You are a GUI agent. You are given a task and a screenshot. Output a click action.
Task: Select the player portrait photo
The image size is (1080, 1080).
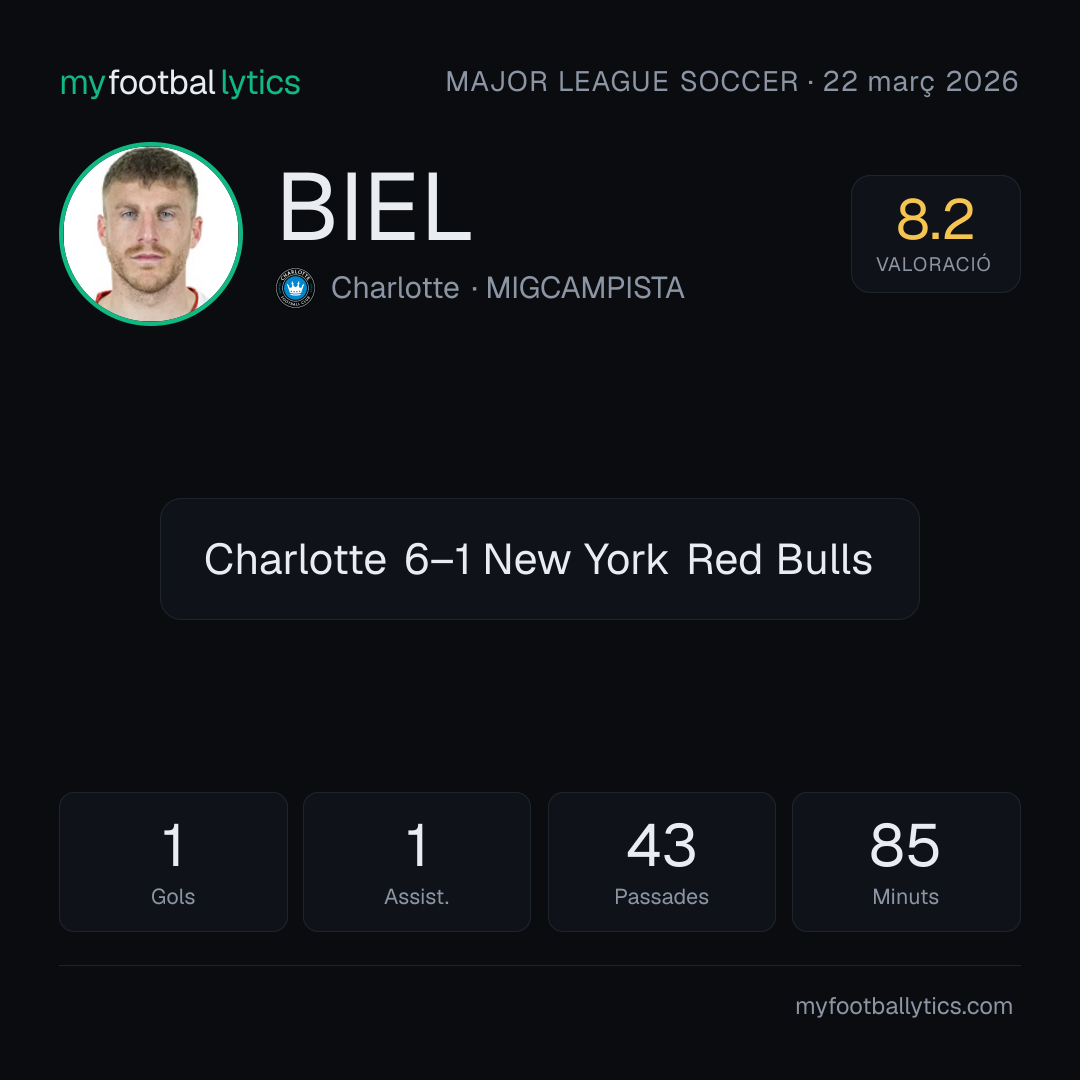[151, 234]
